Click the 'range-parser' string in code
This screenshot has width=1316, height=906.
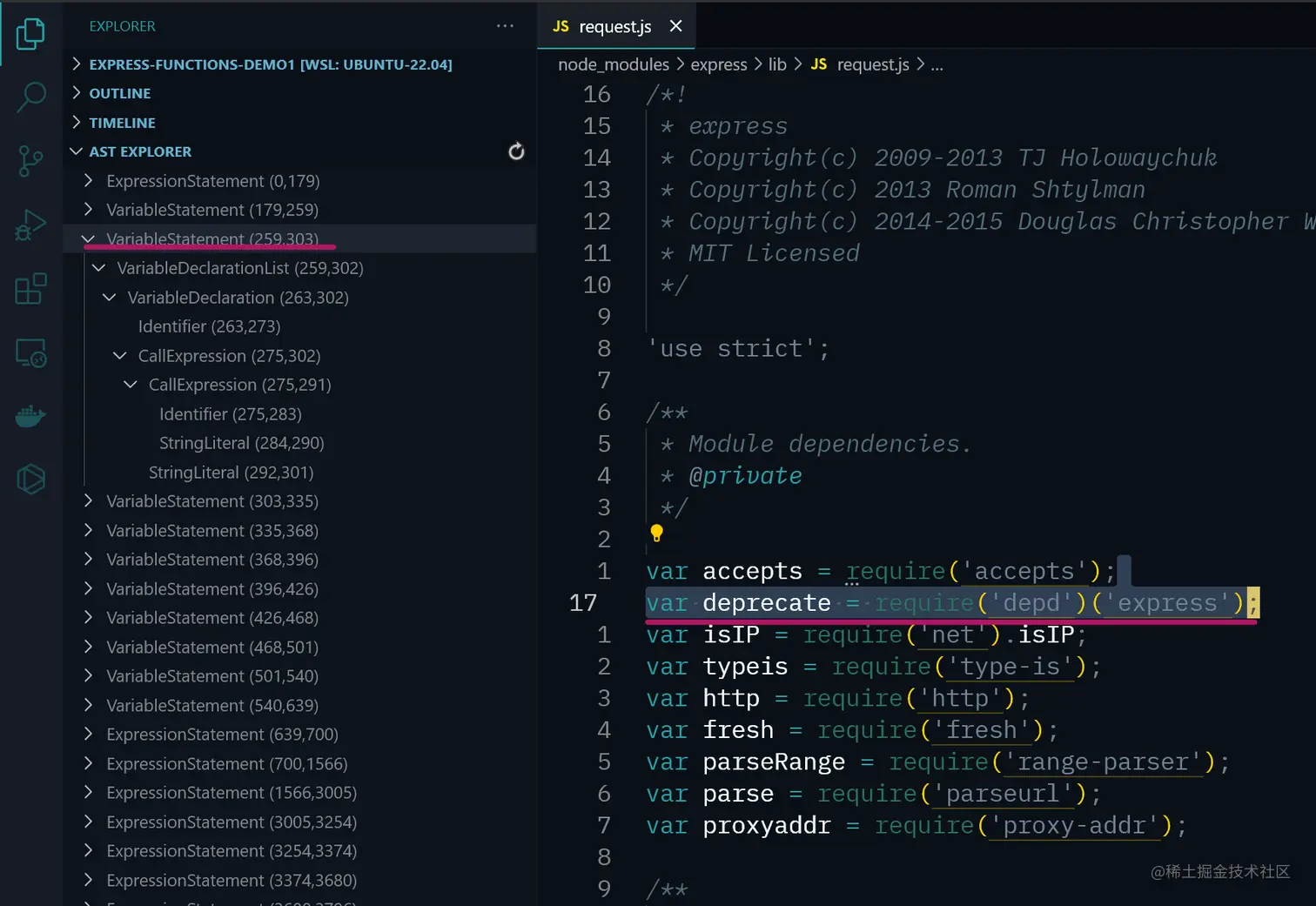(1103, 762)
